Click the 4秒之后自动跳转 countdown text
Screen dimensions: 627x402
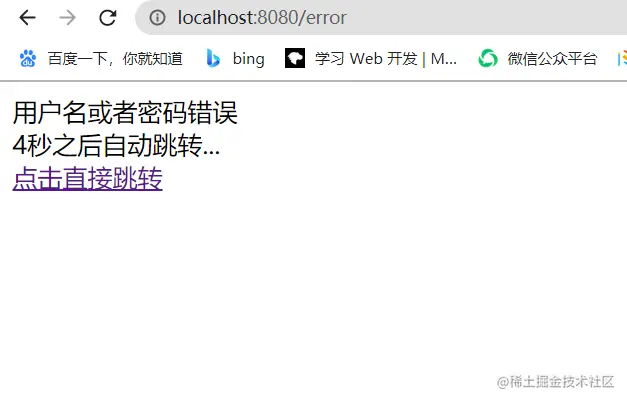[116, 146]
